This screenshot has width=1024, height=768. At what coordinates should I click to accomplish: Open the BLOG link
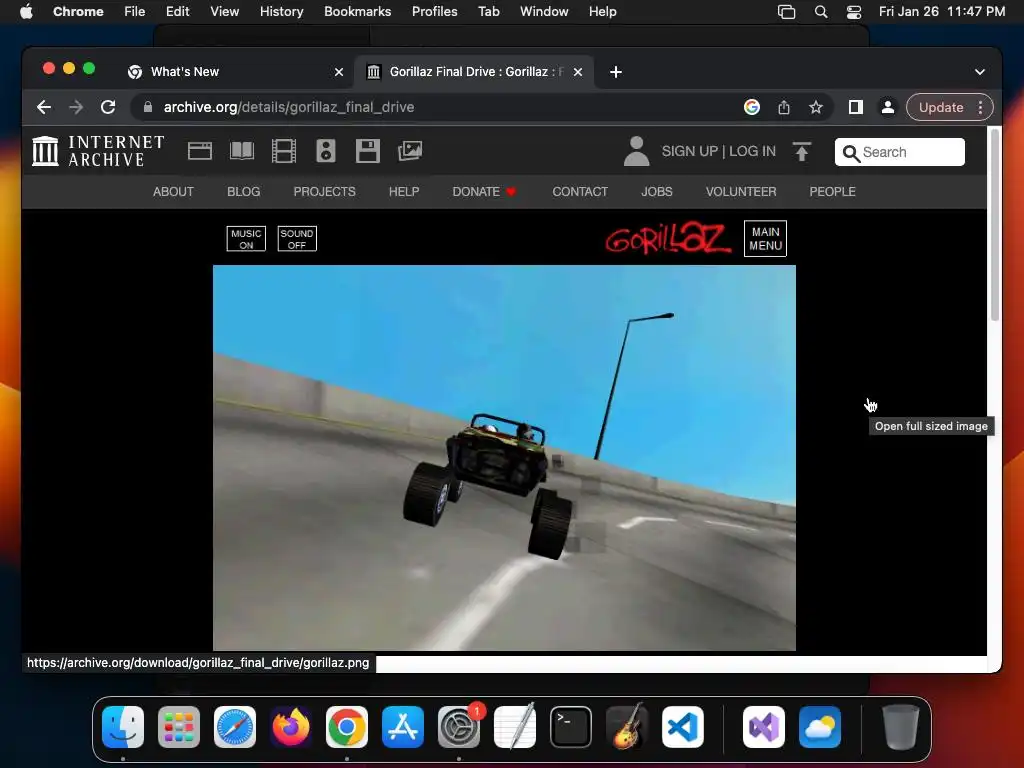[x=244, y=191]
